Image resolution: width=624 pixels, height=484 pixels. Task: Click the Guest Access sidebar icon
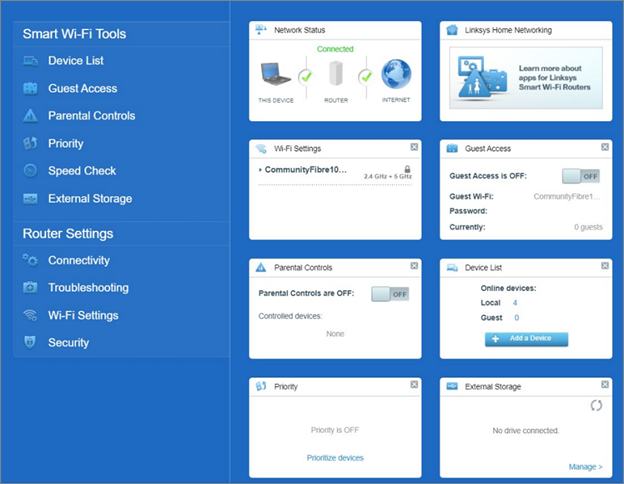pos(30,88)
